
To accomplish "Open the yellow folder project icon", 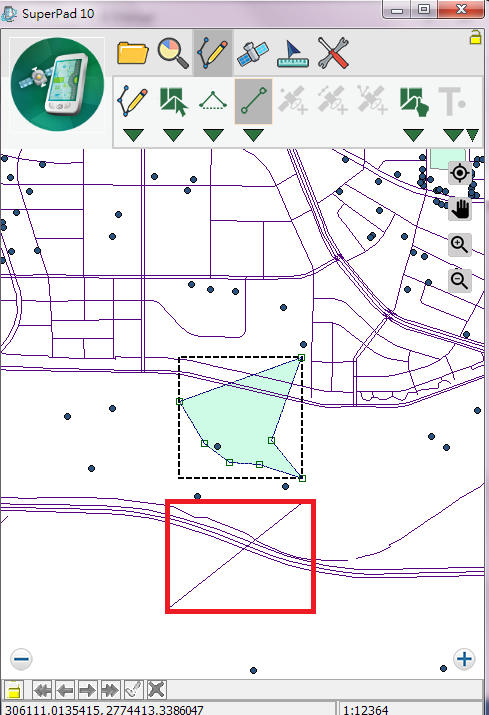I will point(132,53).
